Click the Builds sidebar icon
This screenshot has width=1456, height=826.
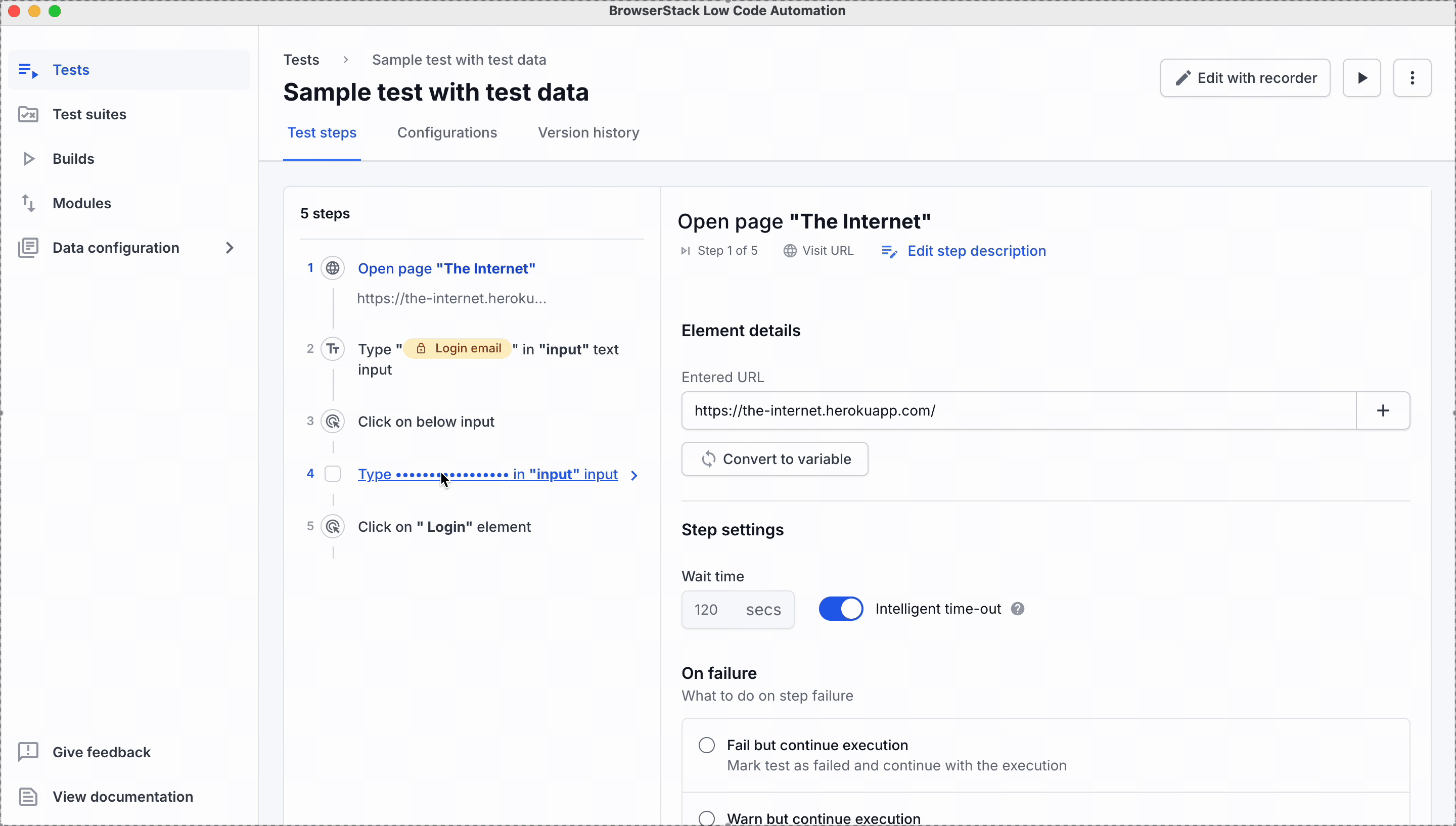[x=28, y=158]
